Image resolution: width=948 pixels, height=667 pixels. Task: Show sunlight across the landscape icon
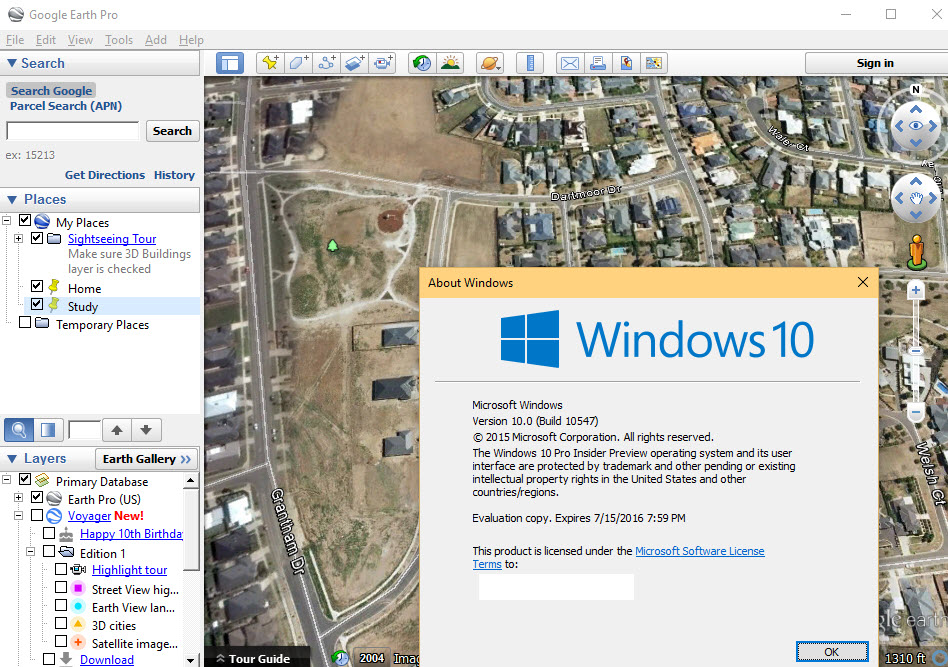pyautogui.click(x=450, y=63)
